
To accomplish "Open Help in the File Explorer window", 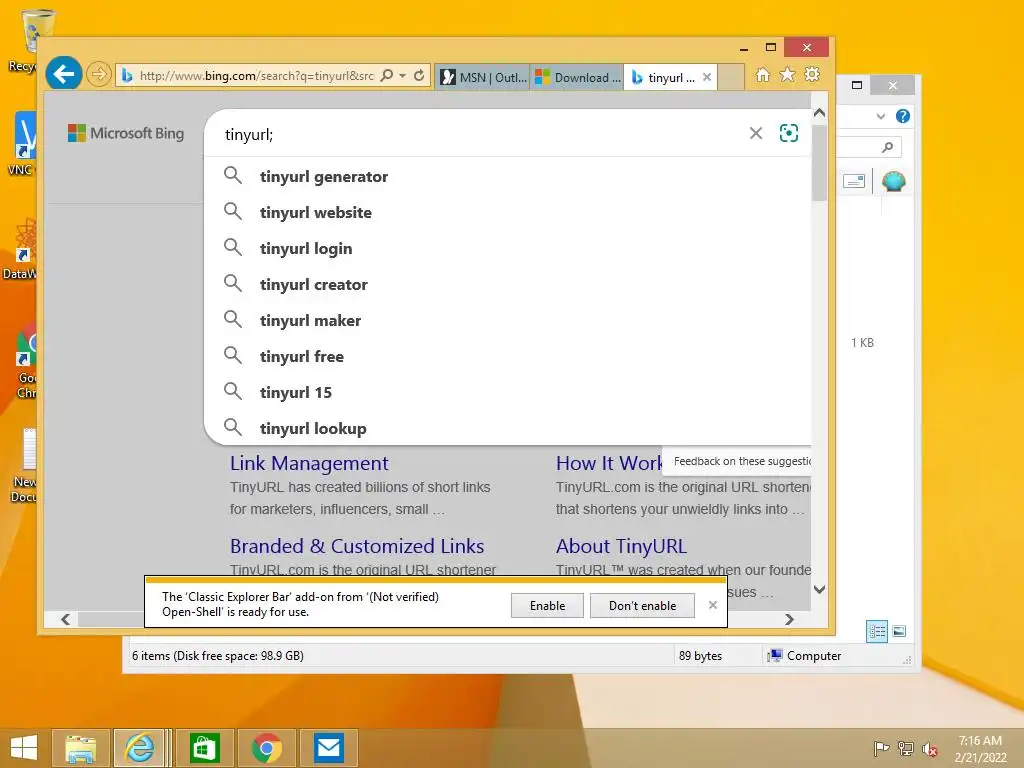I will pos(903,116).
